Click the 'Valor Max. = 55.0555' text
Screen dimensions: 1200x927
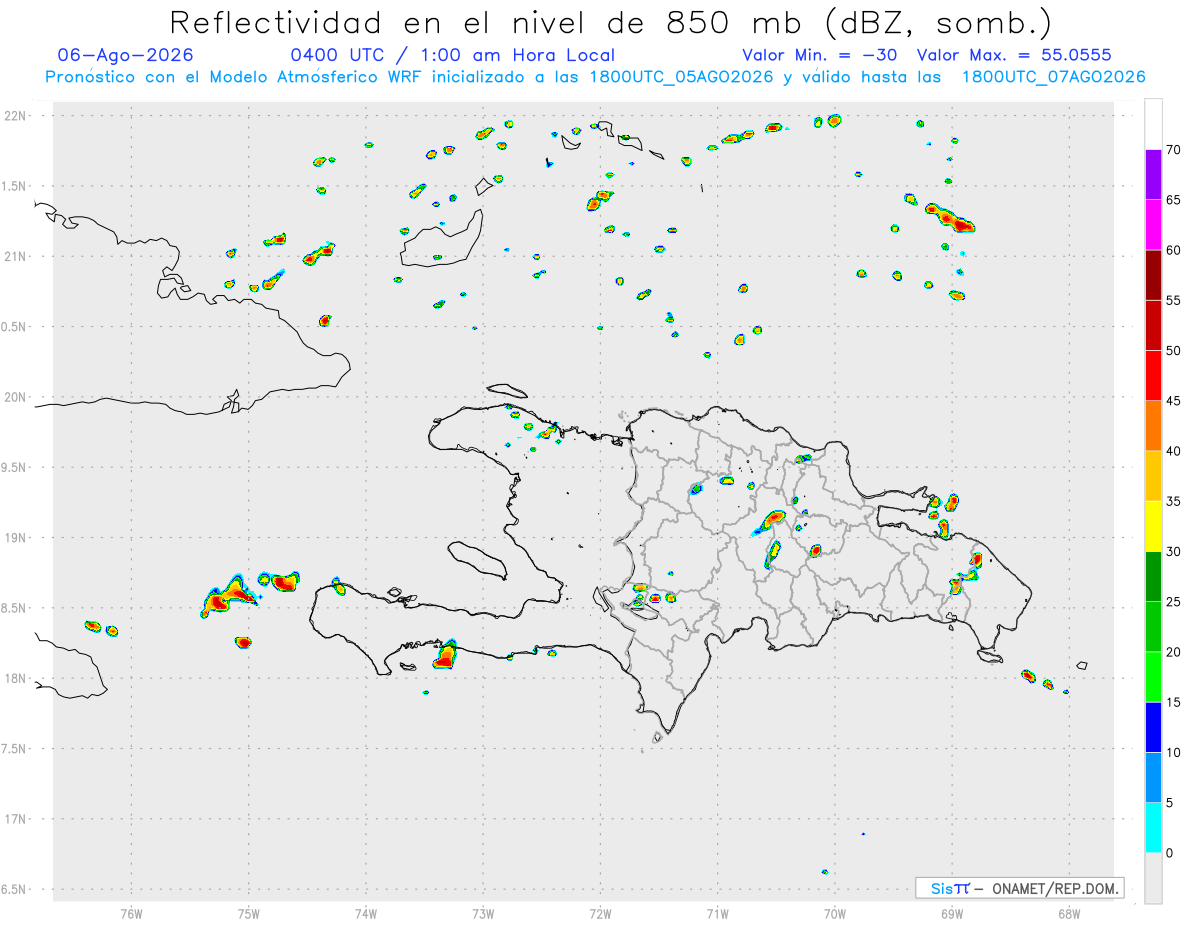1014,55
